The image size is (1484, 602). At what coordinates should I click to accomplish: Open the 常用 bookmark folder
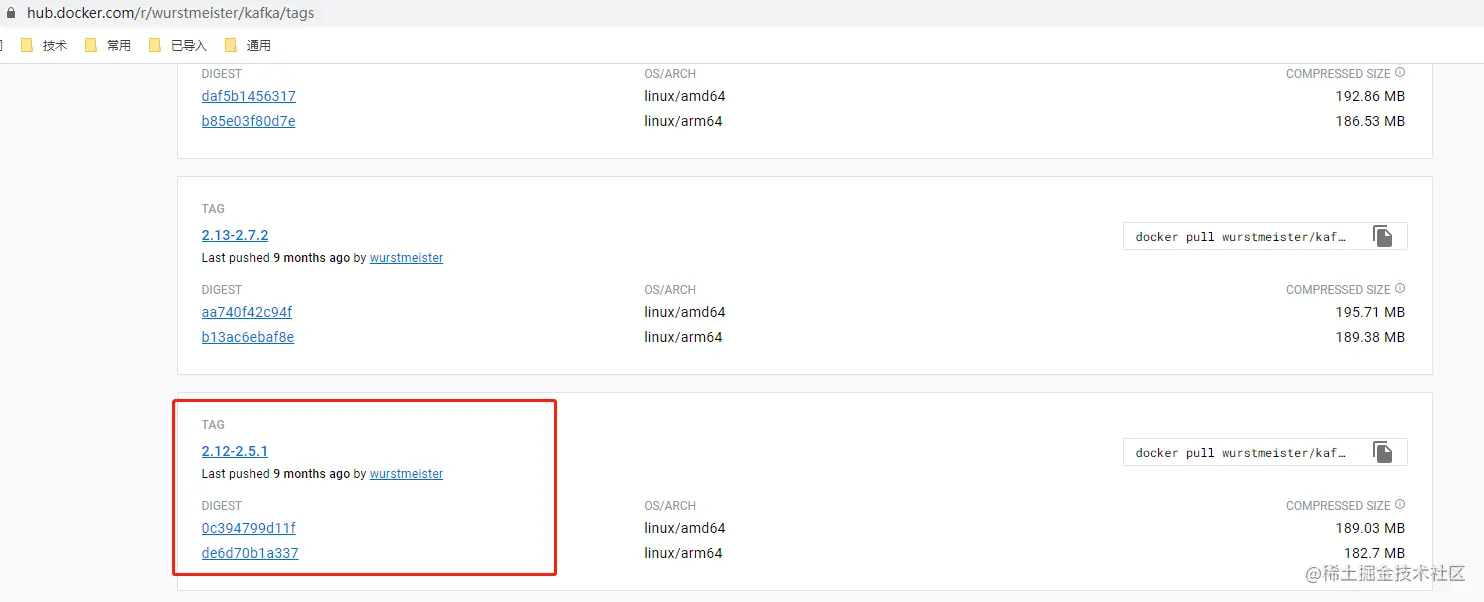[x=109, y=45]
